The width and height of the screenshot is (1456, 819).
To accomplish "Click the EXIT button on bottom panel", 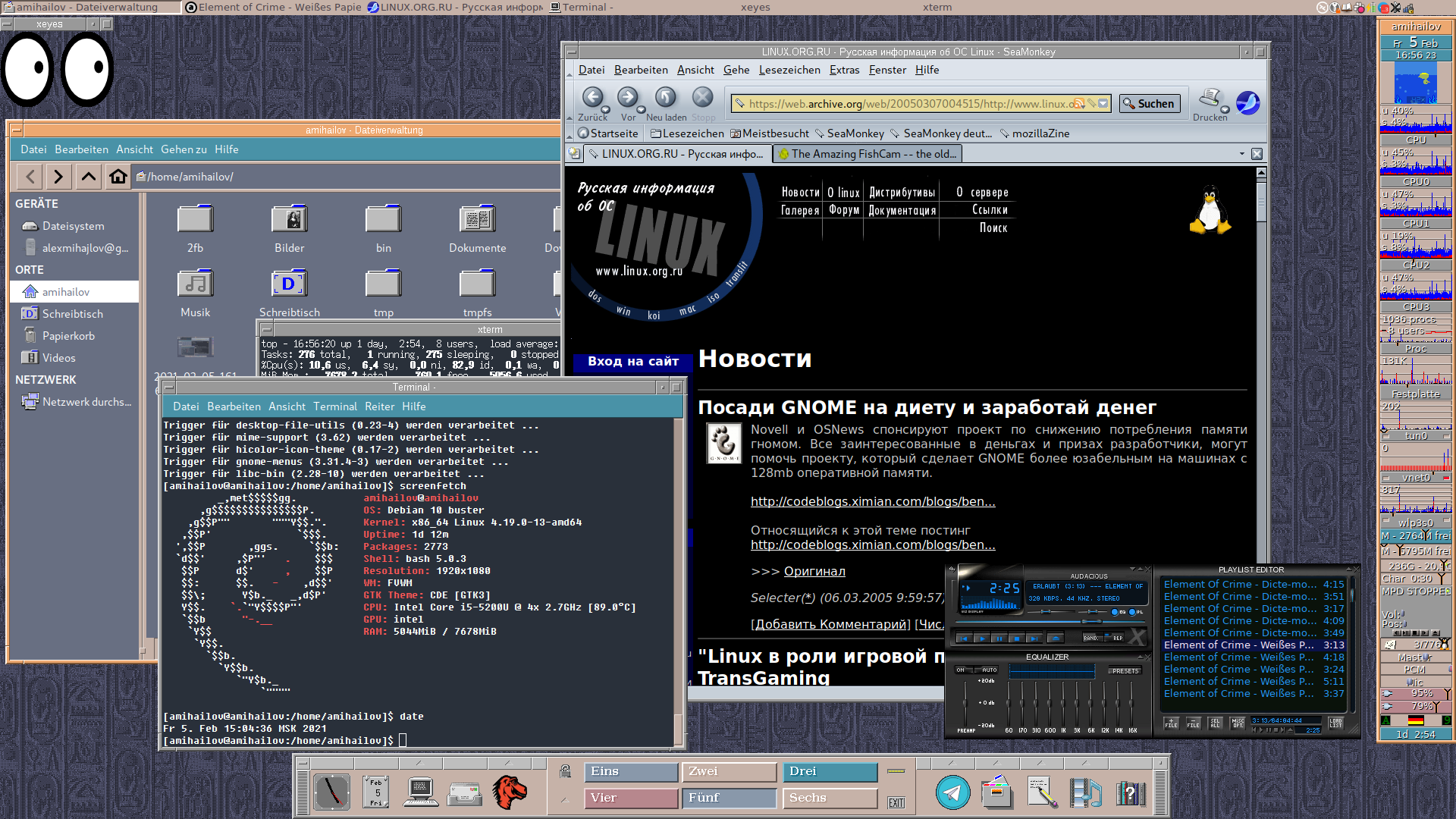I will coord(896,802).
